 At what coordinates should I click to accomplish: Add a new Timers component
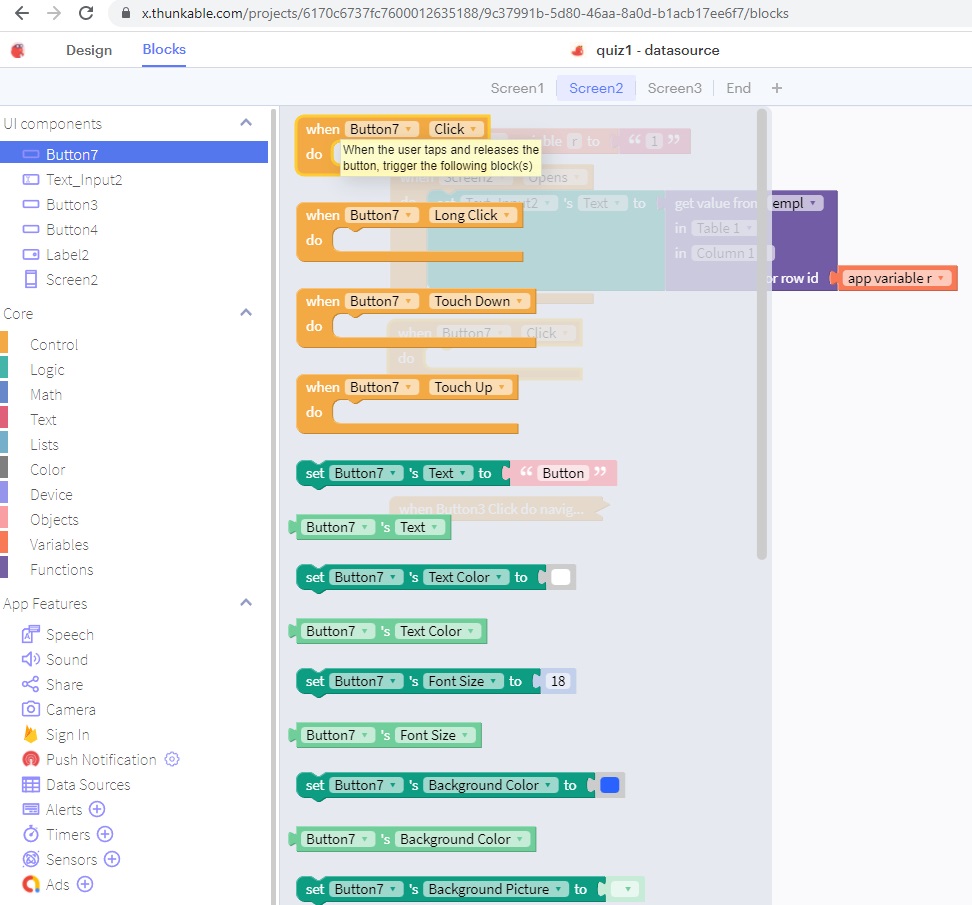(x=105, y=834)
